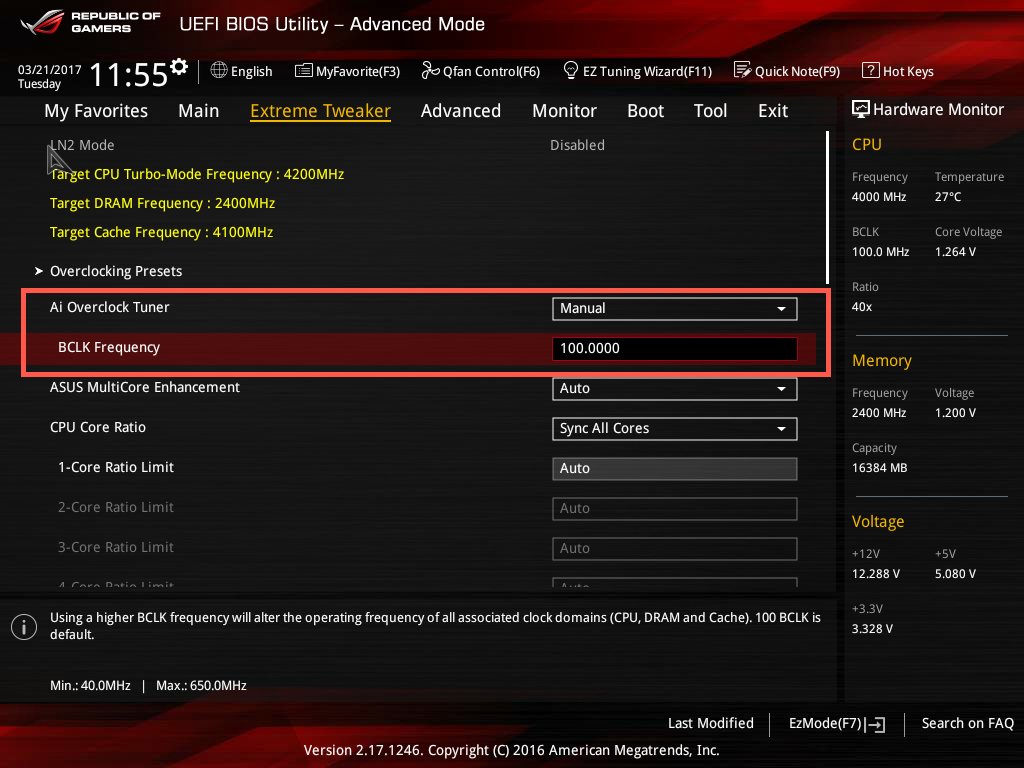Open the Monitor tab
Screen dimensions: 1024x768
pos(564,111)
